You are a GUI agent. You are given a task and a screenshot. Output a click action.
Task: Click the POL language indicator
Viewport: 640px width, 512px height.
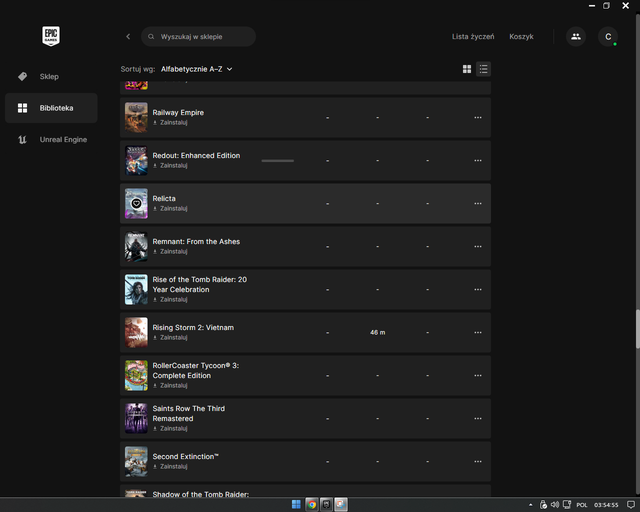point(582,505)
